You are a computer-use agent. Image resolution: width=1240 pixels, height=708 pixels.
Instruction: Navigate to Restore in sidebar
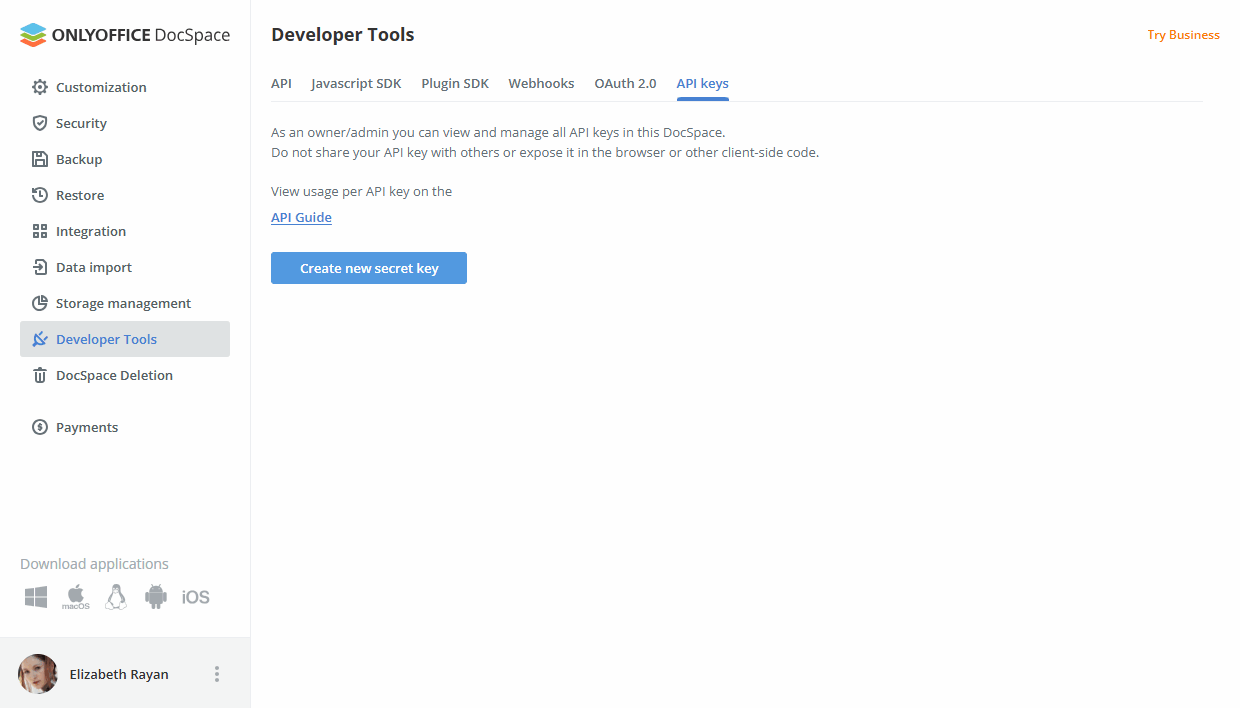[x=125, y=195]
